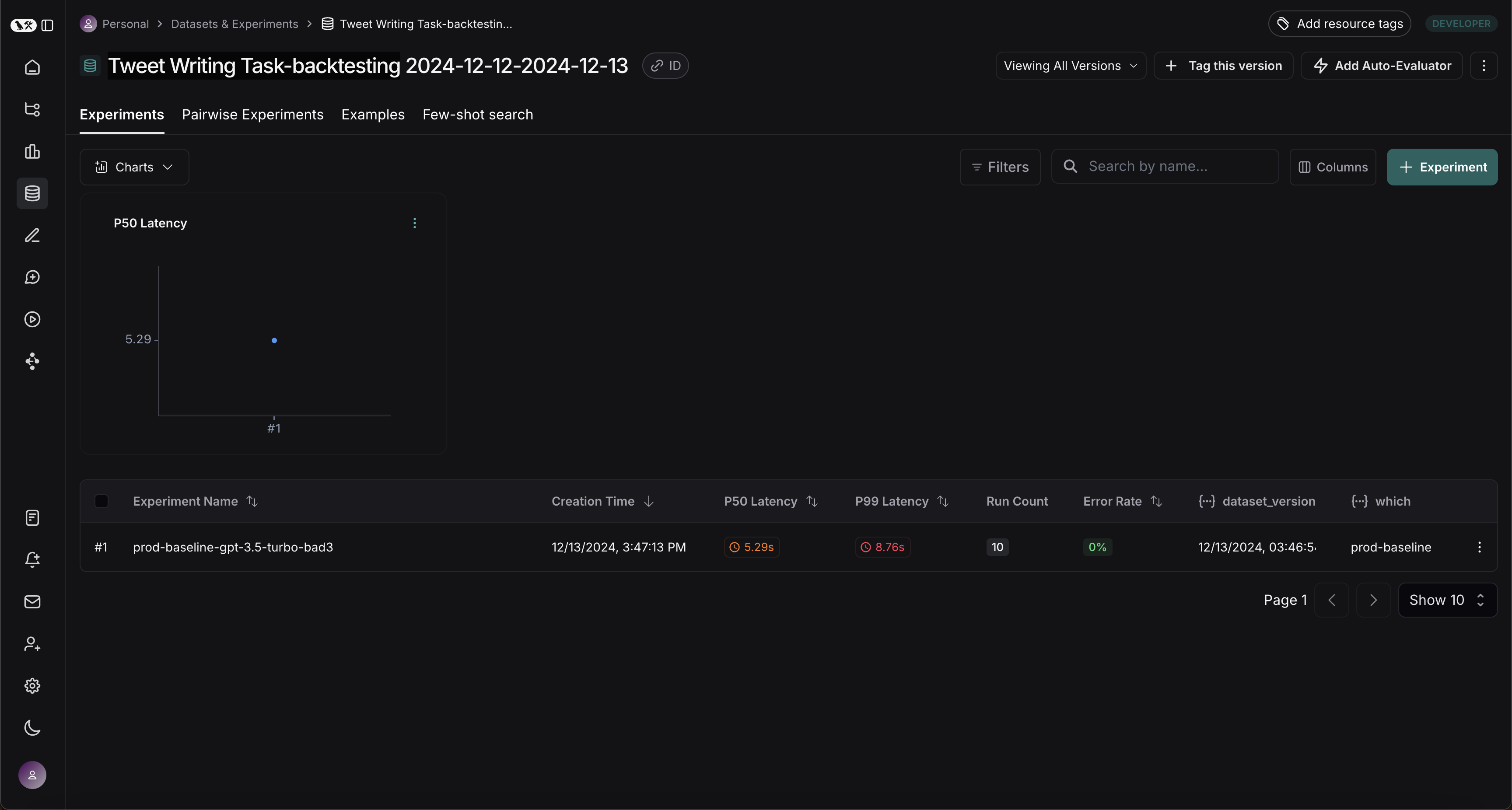Switch to the Few-shot search tab
This screenshot has width=1512, height=810.
[478, 115]
